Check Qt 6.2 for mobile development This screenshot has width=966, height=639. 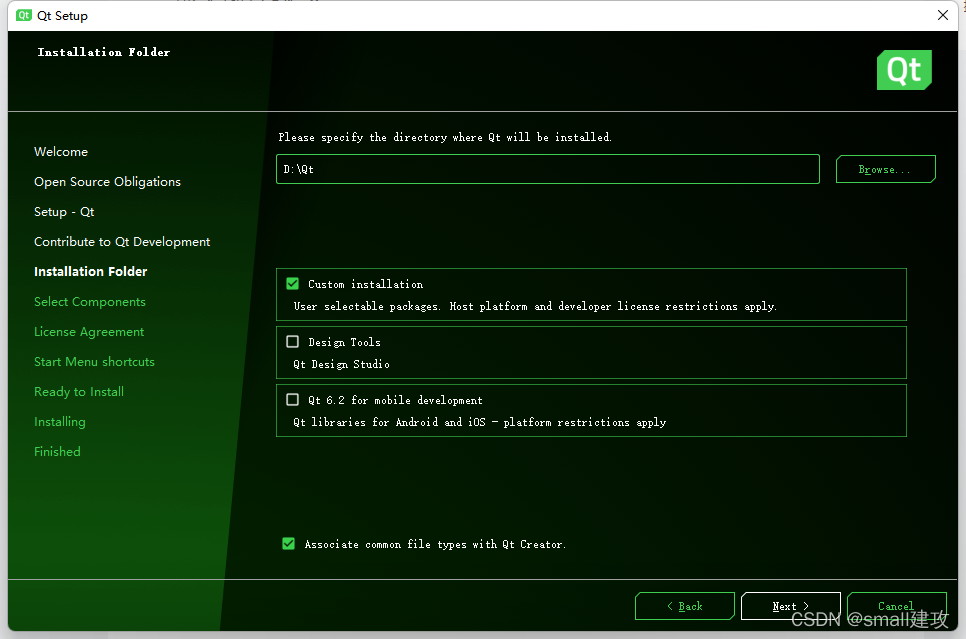point(293,399)
